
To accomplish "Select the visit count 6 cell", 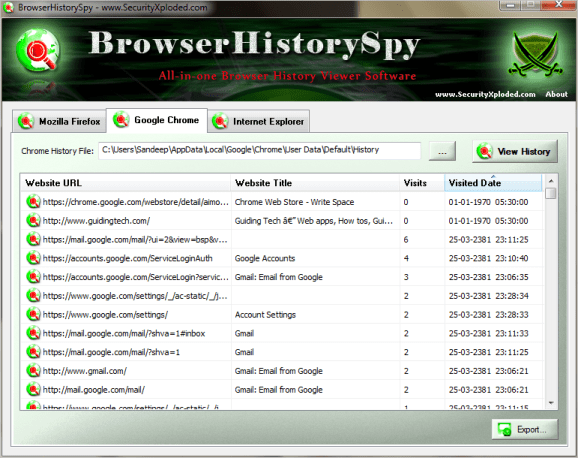I will 405,240.
